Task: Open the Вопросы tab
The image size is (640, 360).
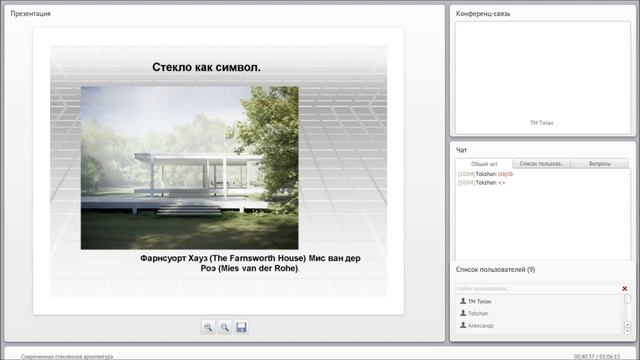Action: click(x=600, y=164)
